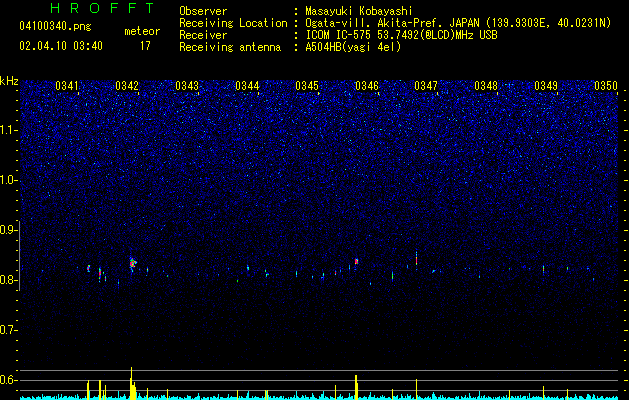This screenshot has height=400, width=629.
Task: Click the "Receiving antenna" label
Action: pyautogui.click(x=230, y=47)
